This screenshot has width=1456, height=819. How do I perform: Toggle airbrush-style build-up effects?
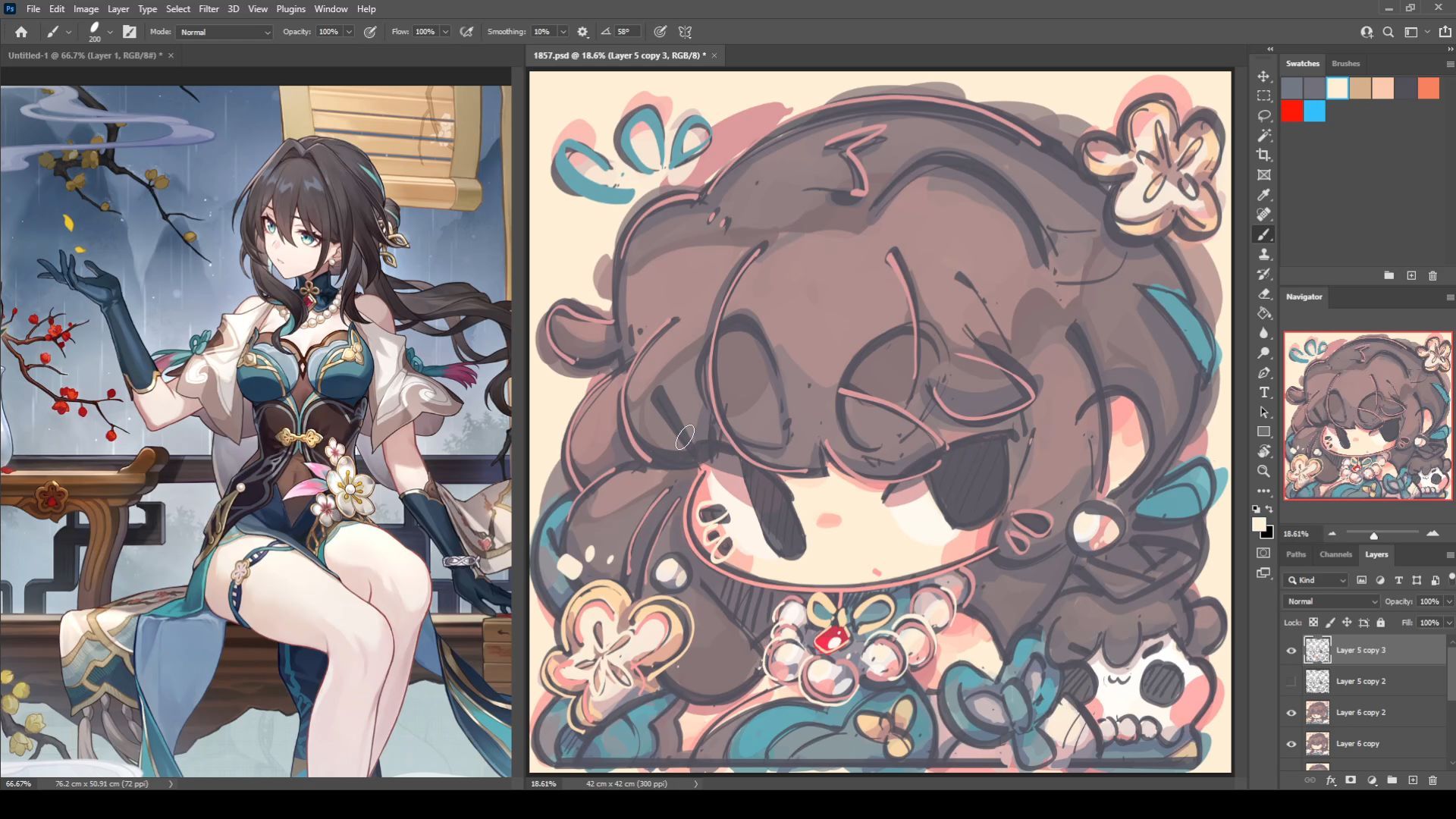pos(466,32)
